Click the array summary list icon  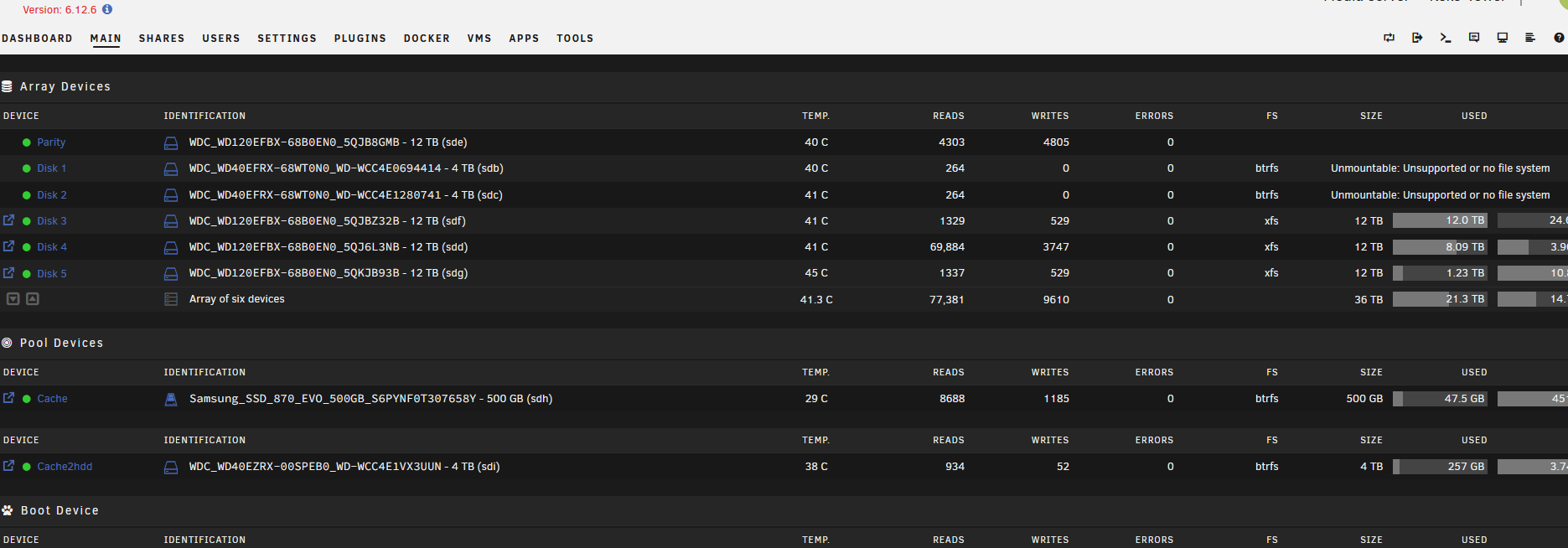171,299
